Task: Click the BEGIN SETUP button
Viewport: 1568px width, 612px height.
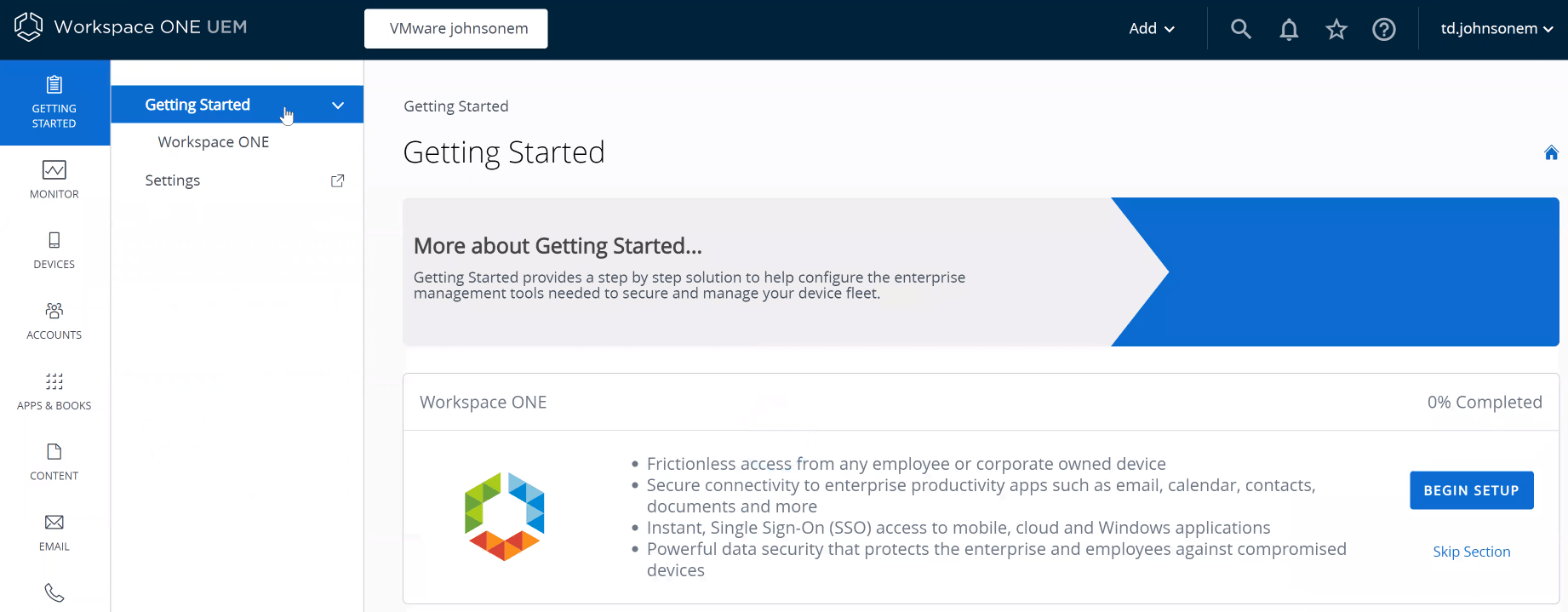Action: pos(1471,490)
